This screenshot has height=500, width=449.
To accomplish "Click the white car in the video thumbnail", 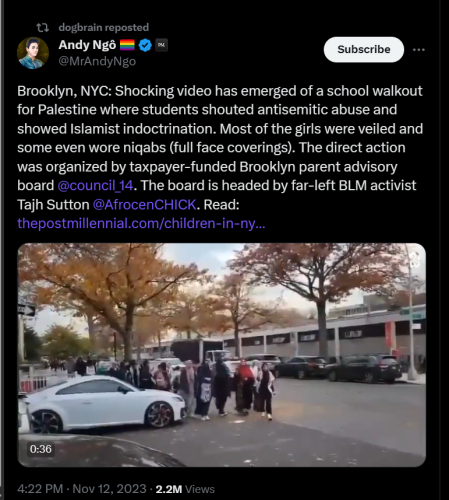I will click(103, 404).
